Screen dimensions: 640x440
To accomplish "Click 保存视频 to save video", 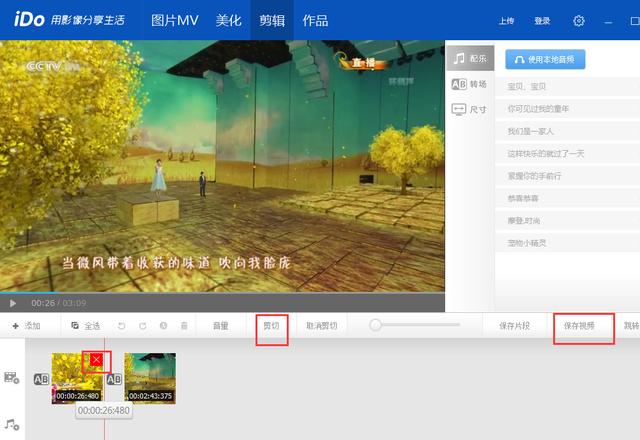I will click(579, 326).
